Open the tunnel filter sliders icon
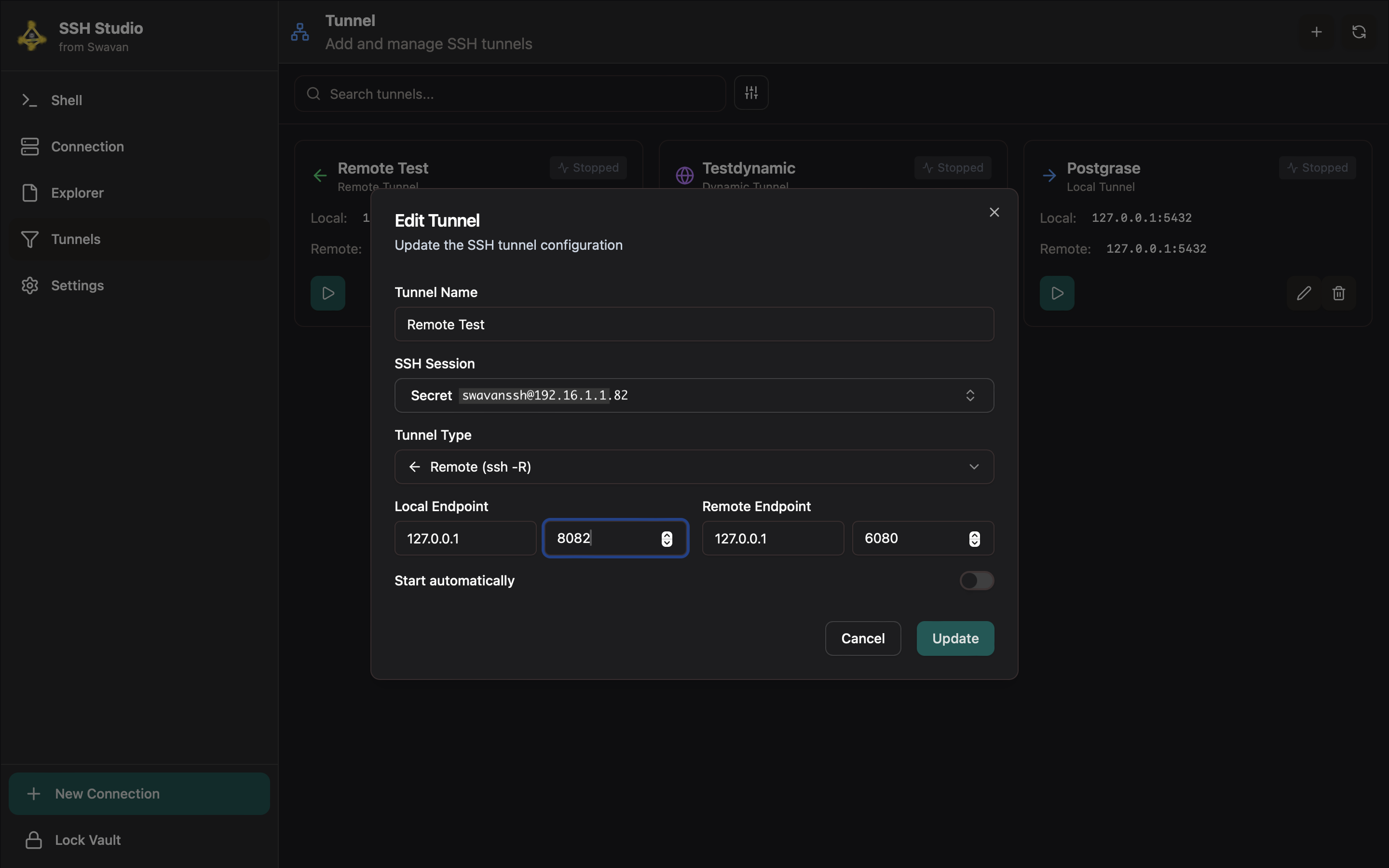 (751, 93)
